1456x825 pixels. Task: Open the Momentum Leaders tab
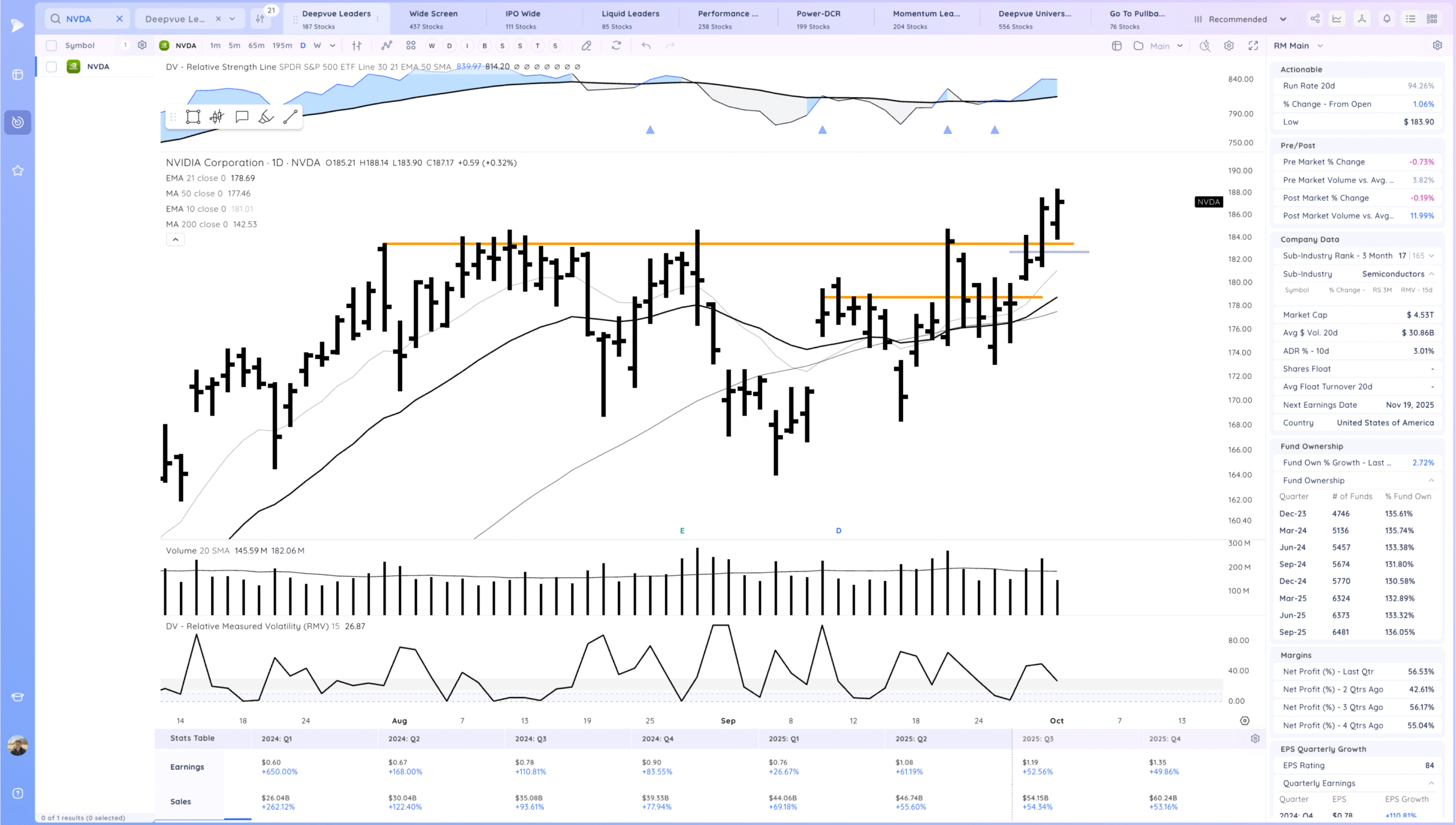tap(926, 19)
